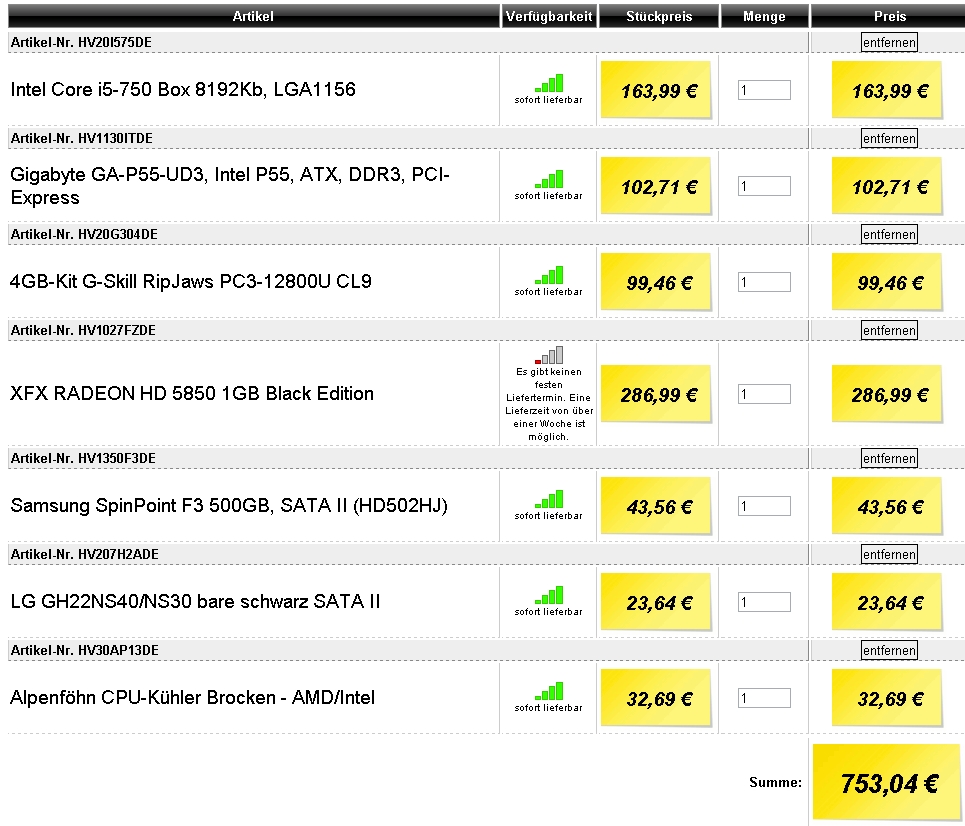Open LG GH22NS40/NS30 product name

coord(195,601)
